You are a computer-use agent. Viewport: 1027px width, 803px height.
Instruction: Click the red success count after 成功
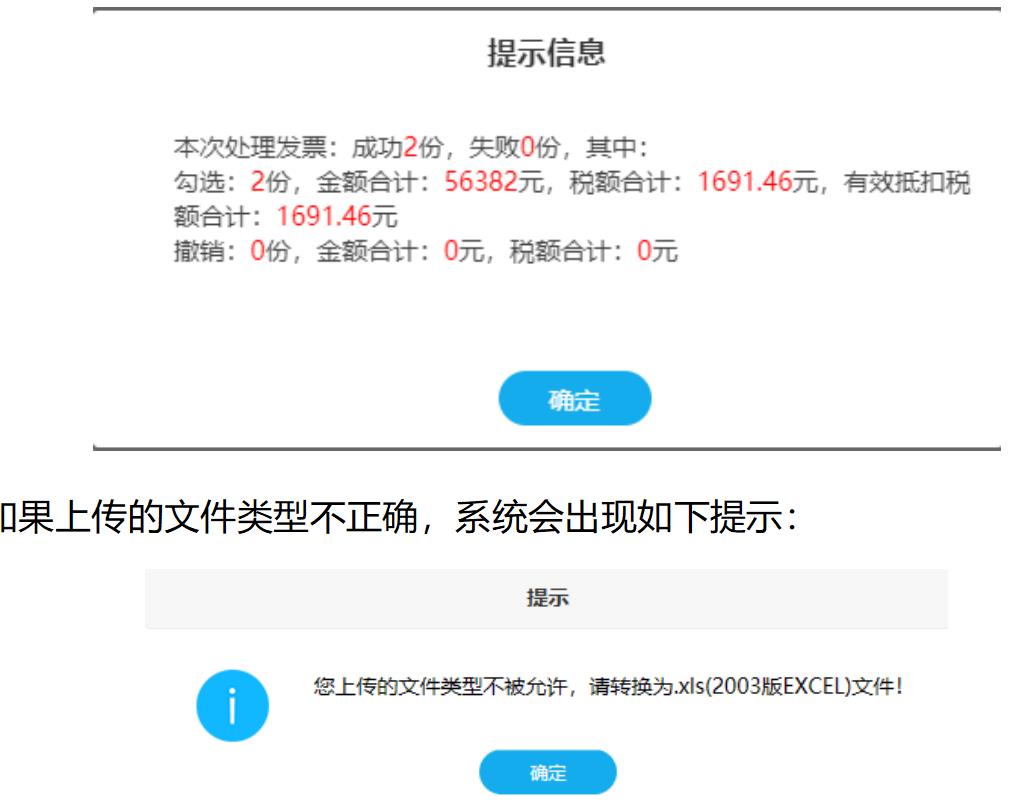tap(409, 149)
